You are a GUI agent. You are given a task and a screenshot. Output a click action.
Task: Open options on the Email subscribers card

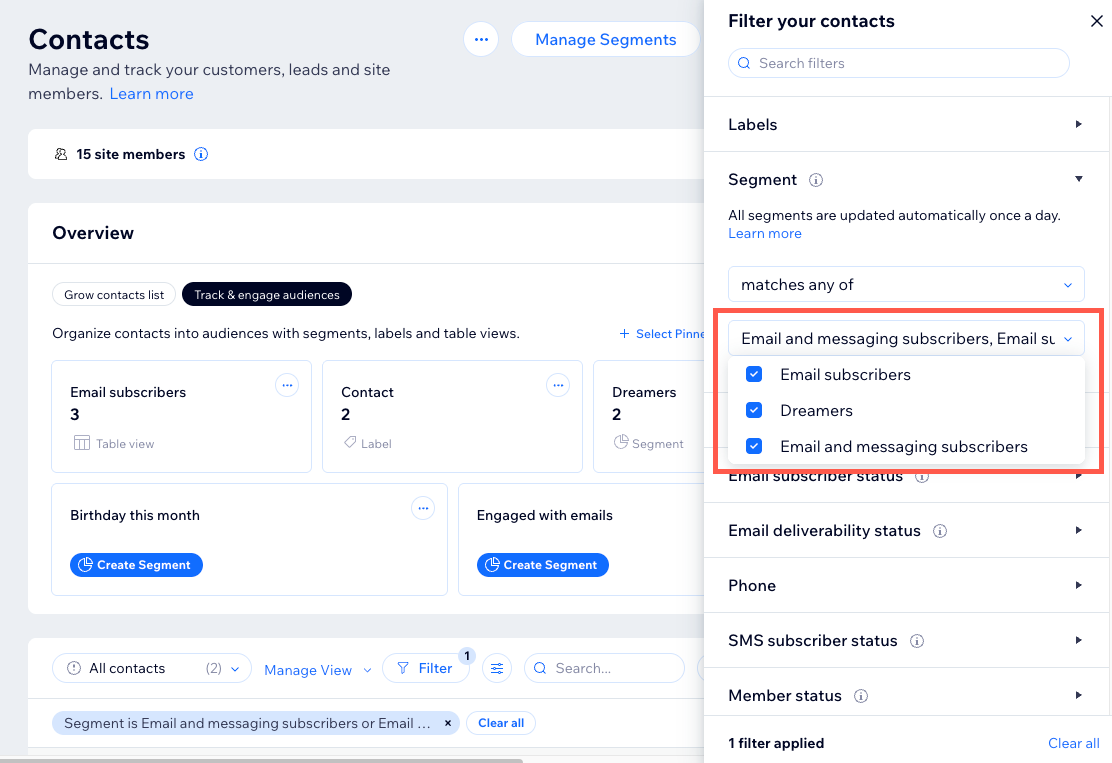[x=287, y=385]
